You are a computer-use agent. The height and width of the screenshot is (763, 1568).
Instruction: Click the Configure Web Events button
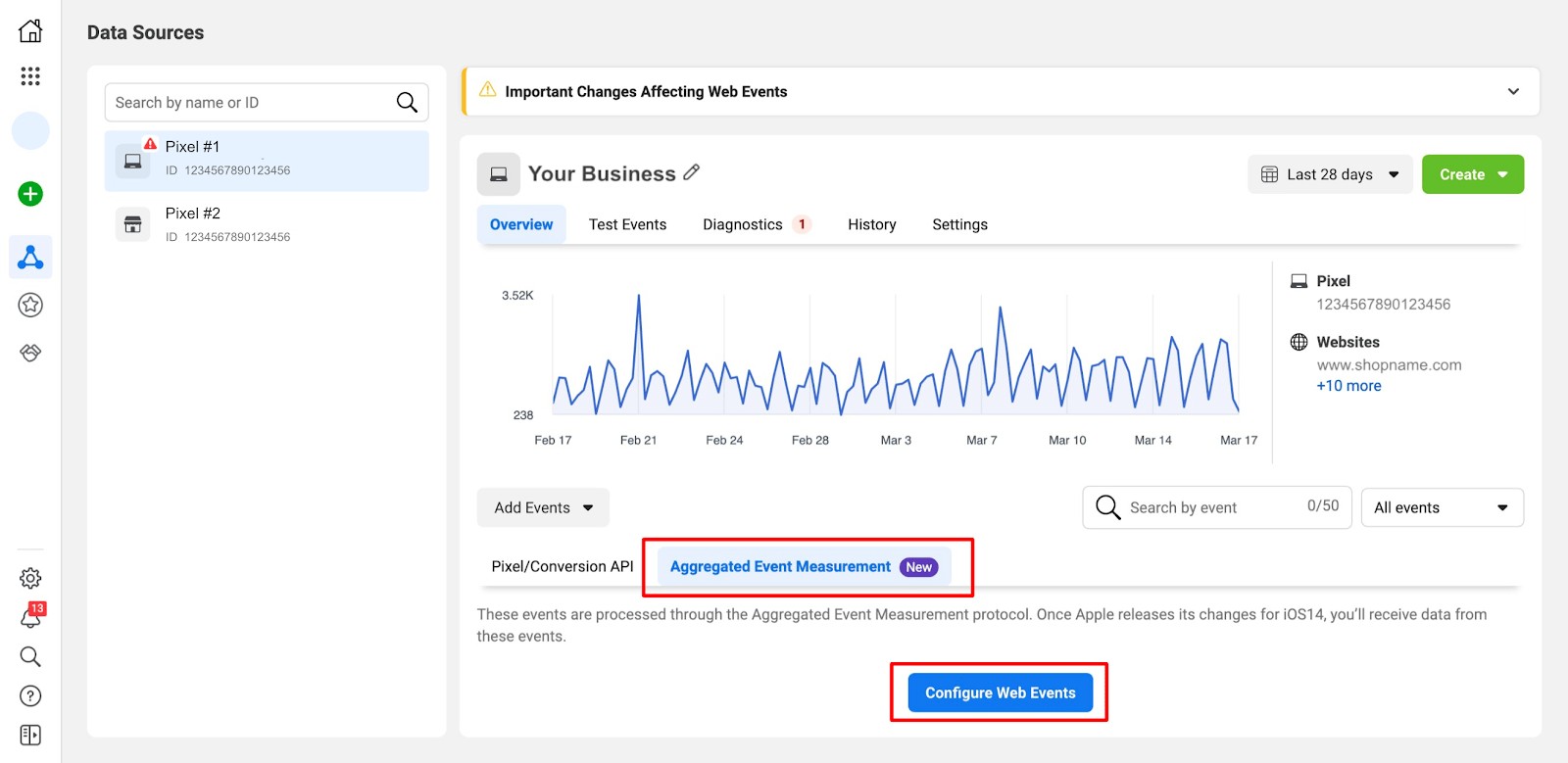1000,692
